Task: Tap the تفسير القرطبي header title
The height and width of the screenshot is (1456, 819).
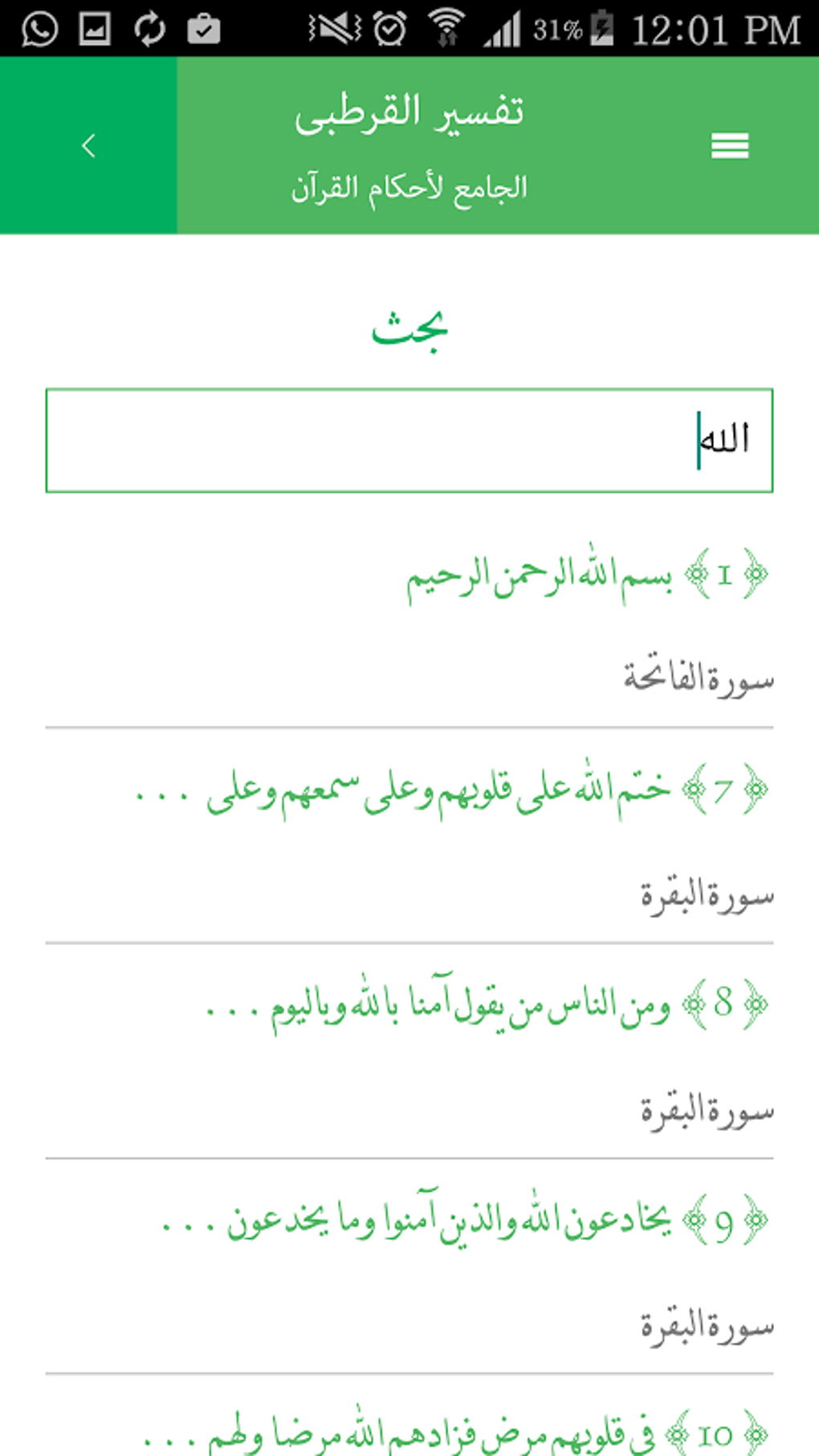Action: point(409,112)
